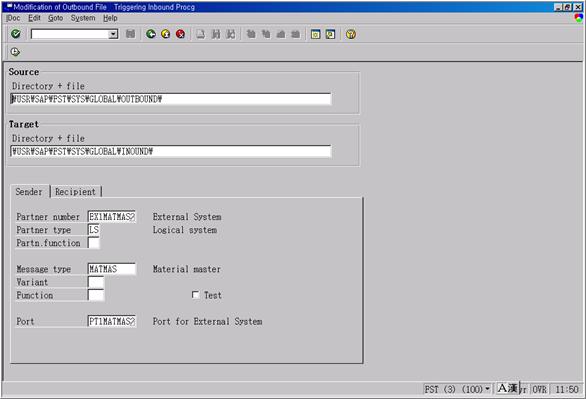Click the Message type MATMAS field
This screenshot has height=399, width=586.
111,269
